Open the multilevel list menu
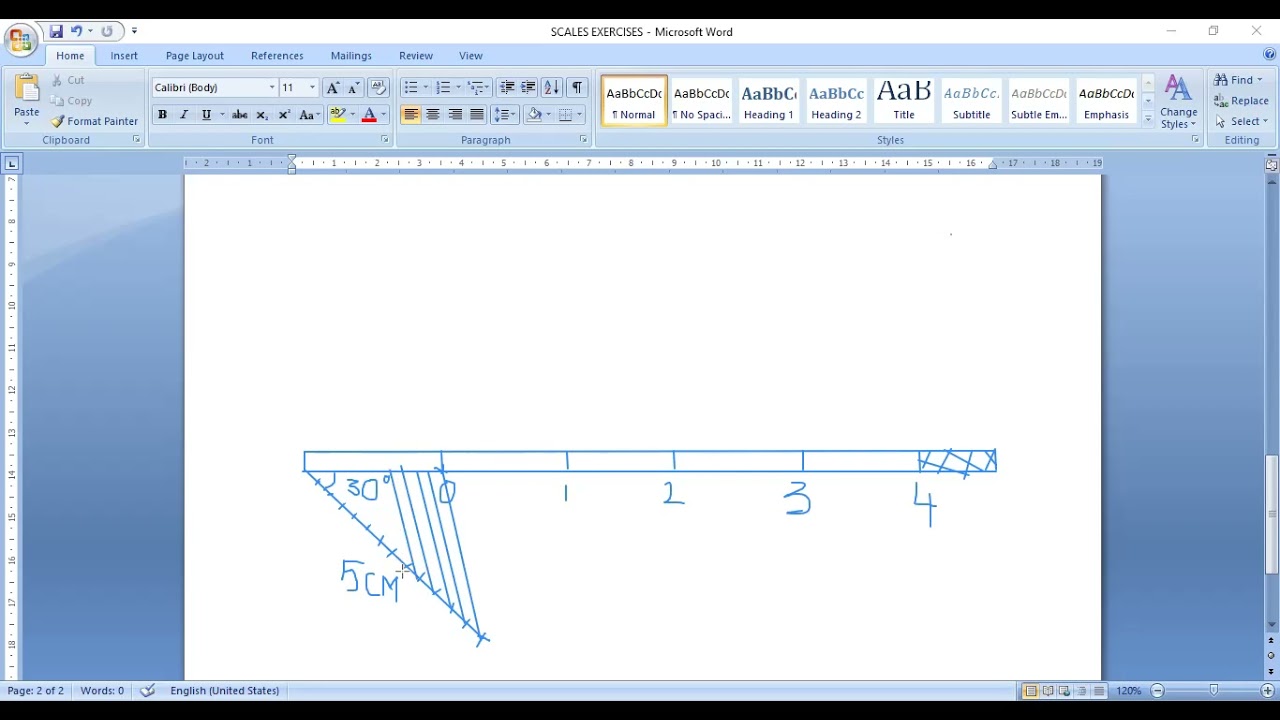Viewport: 1280px width, 720px height. coord(477,88)
